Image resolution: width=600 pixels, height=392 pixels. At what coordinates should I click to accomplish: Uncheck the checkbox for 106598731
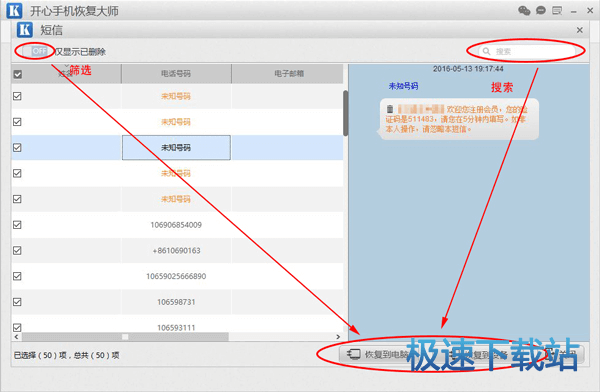(17, 302)
